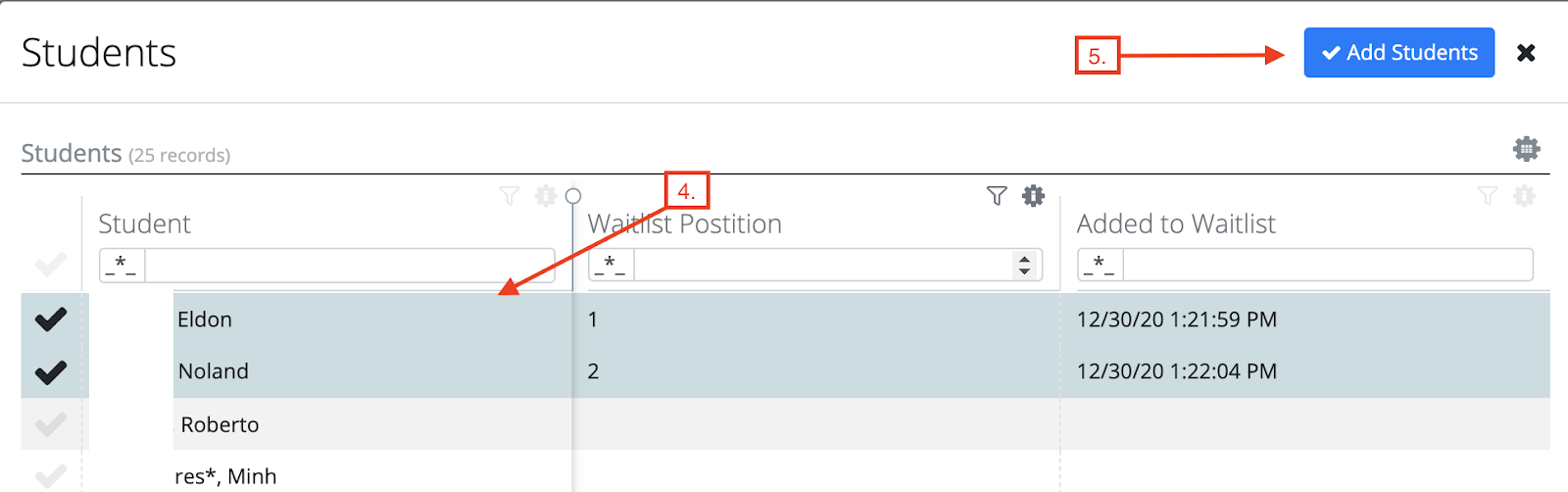Open the Student column settings gear

pyautogui.click(x=545, y=196)
